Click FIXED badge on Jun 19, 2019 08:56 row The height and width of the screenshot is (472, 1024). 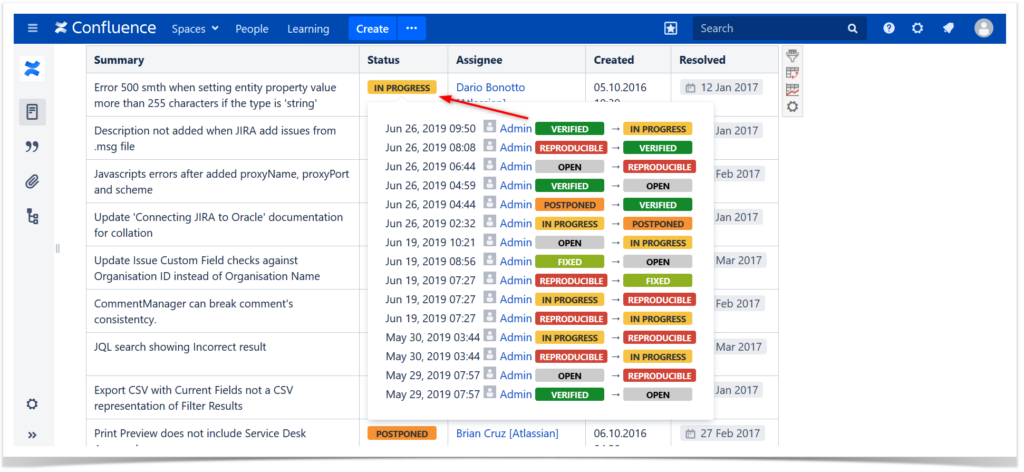pos(569,262)
